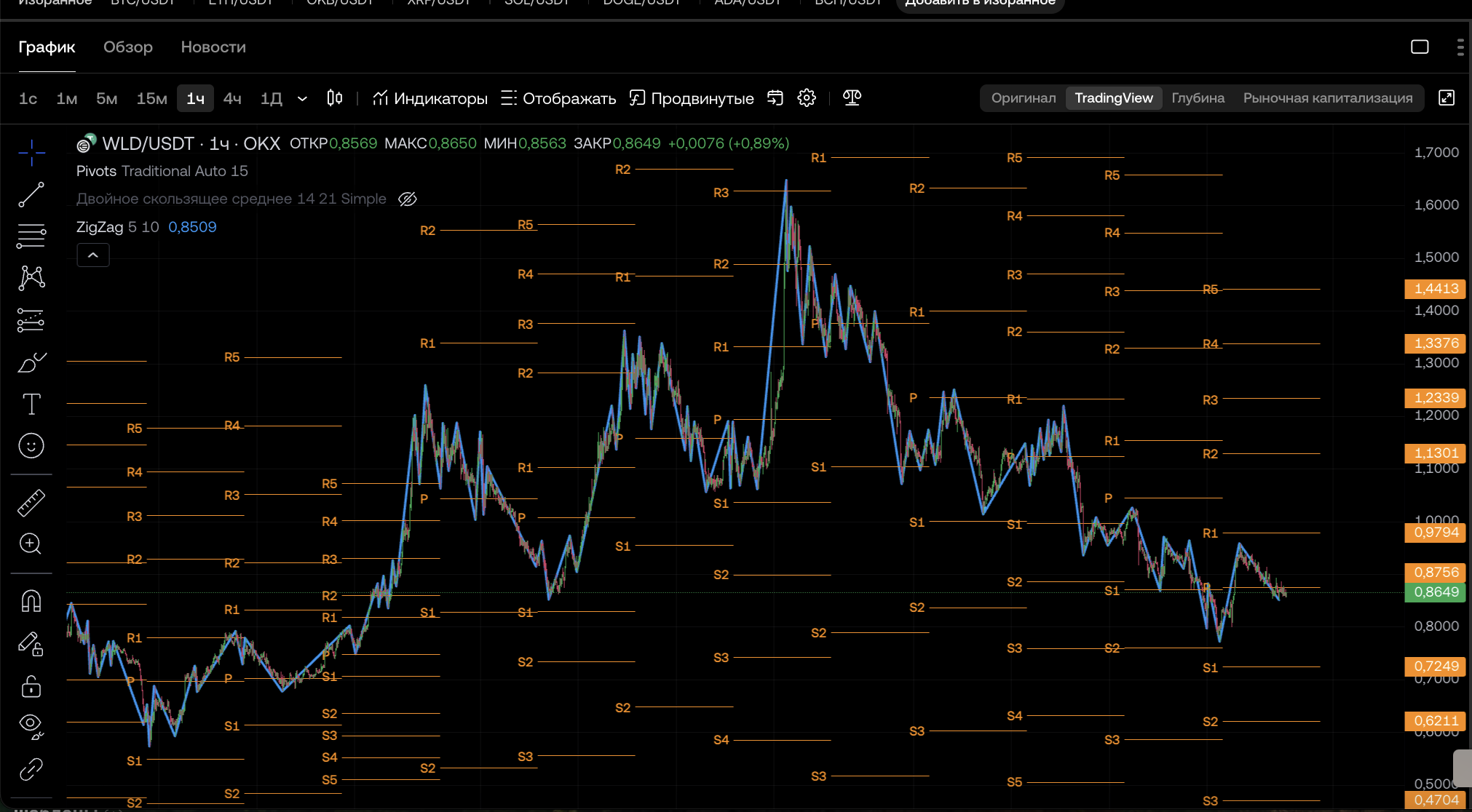This screenshot has height=812, width=1472.
Task: Switch to the Обзор tab
Action: point(128,47)
